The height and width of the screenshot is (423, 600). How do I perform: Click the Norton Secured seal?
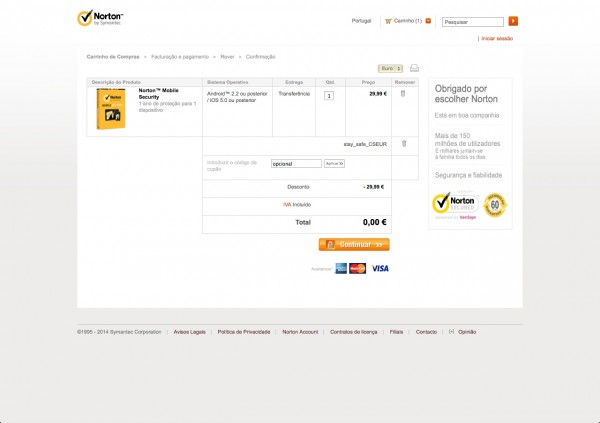(455, 204)
